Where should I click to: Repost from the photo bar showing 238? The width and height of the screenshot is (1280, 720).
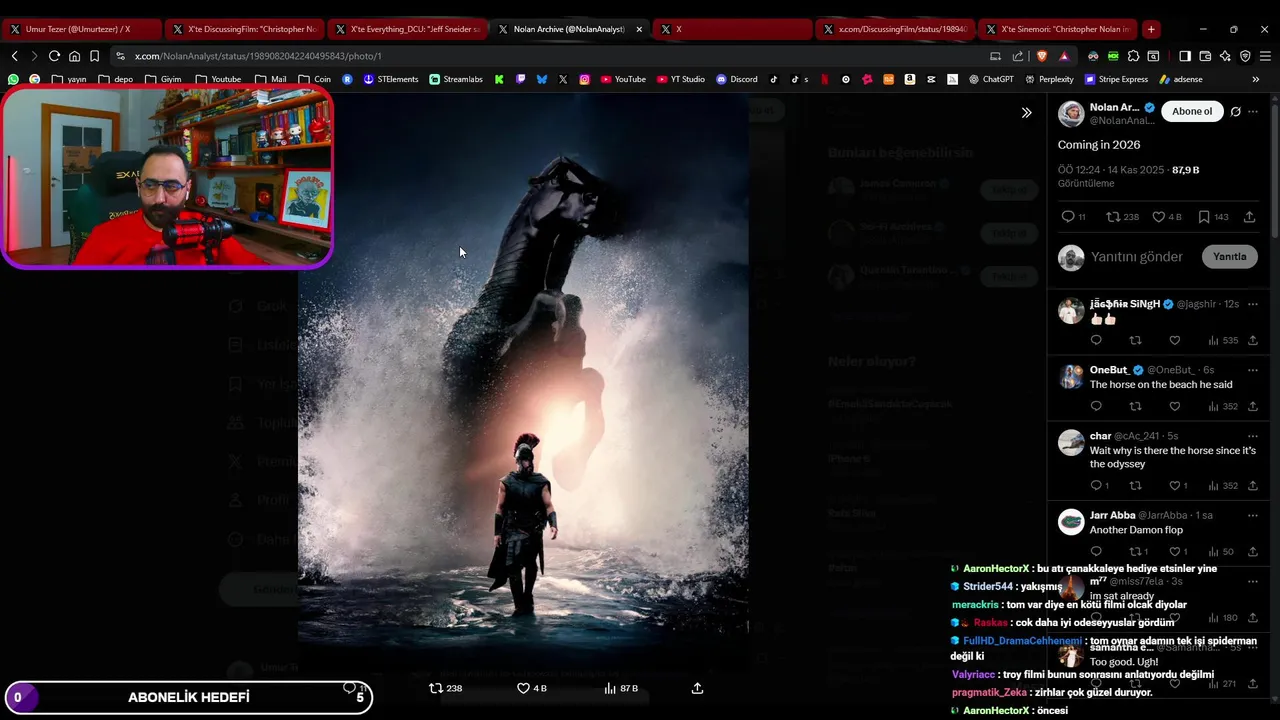tap(445, 688)
